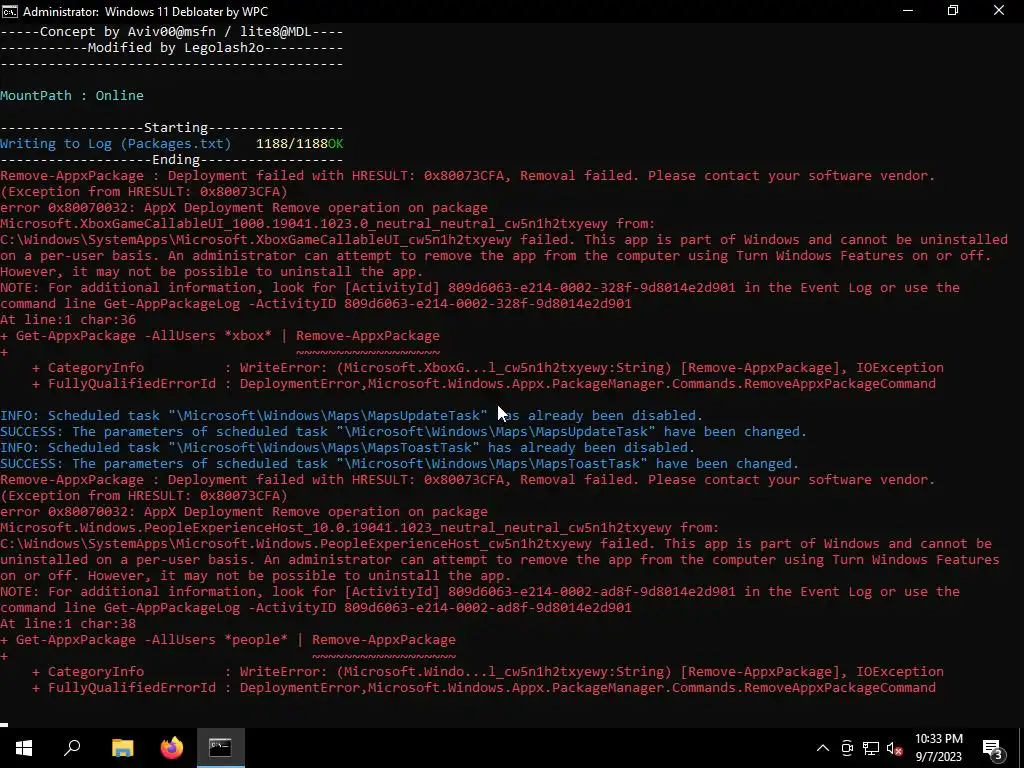This screenshot has height=768, width=1024.
Task: Click 'At line:1 char:36' text
Action: pos(68,320)
